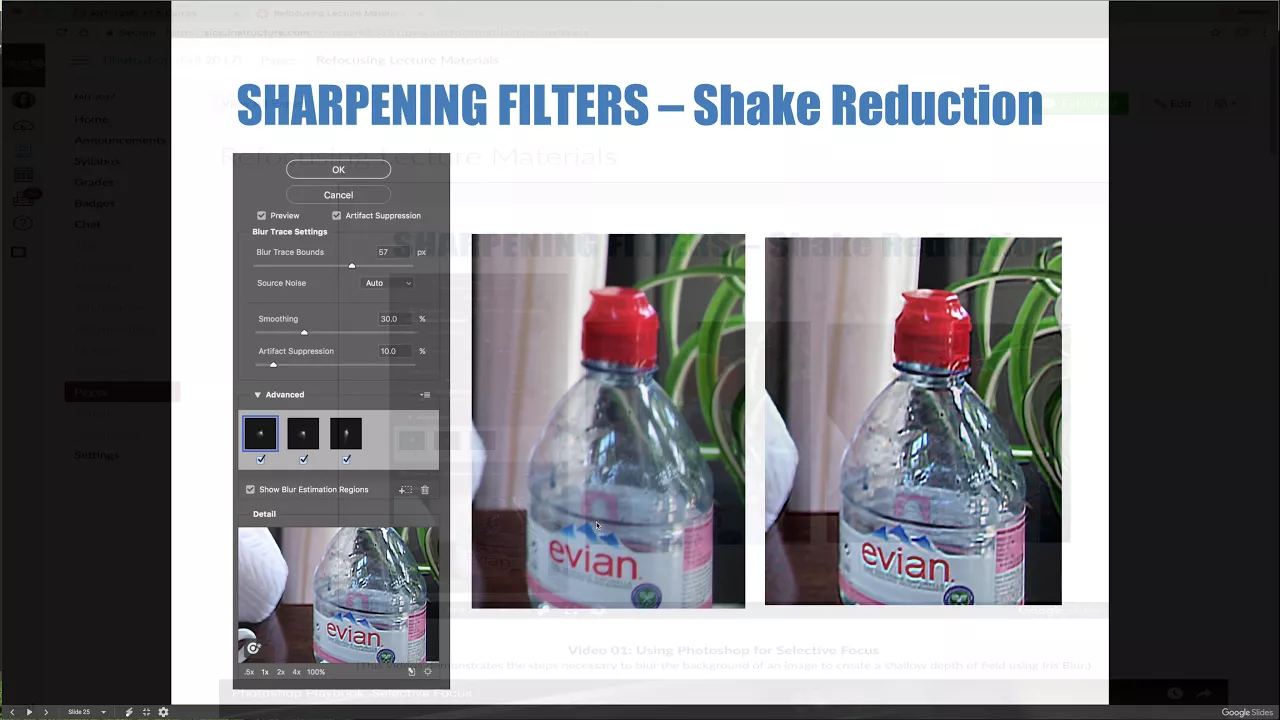
Task: Open the Source Noise Auto dropdown
Action: (x=388, y=283)
